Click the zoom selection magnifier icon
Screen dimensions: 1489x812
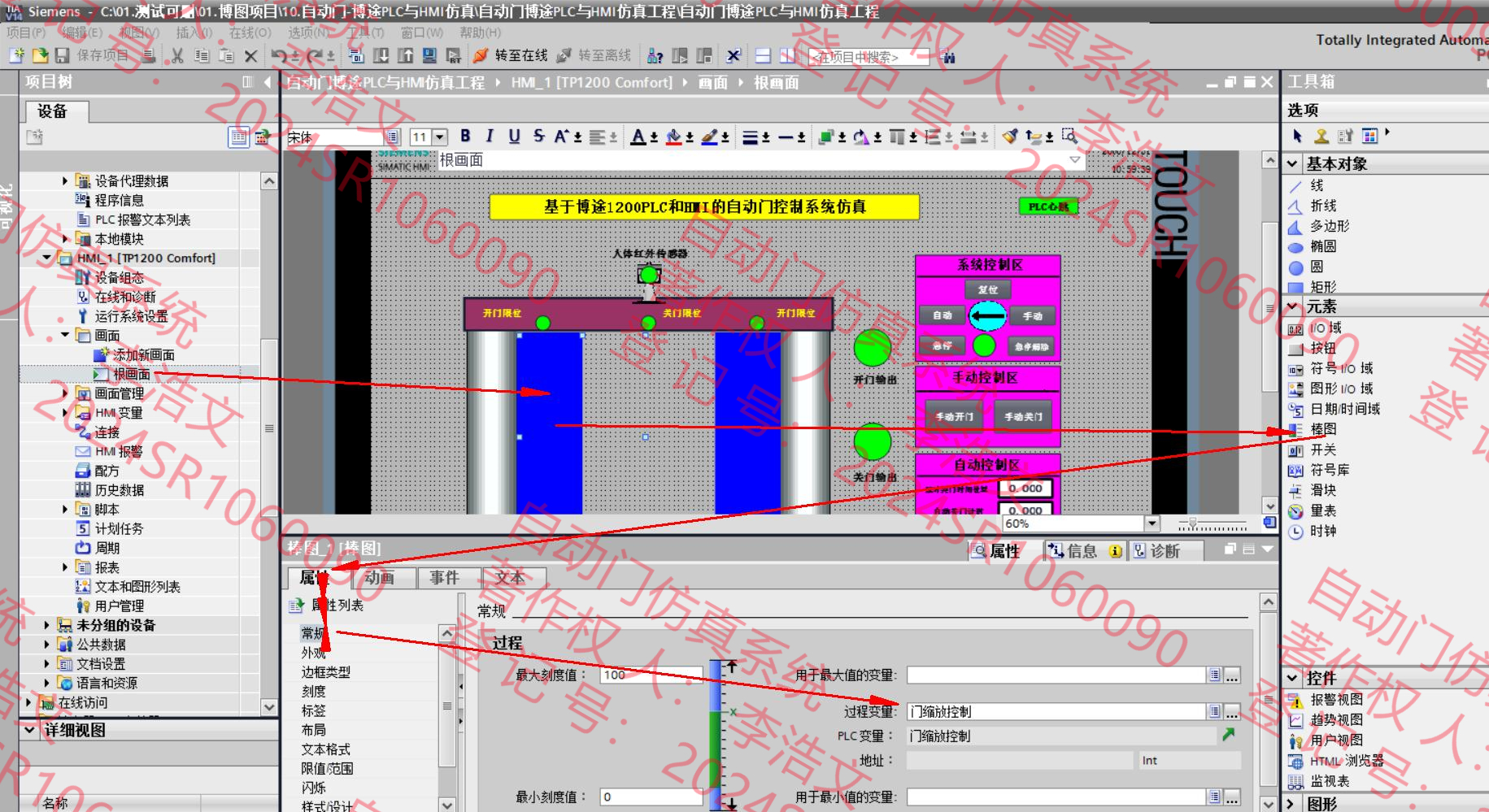click(x=1069, y=136)
